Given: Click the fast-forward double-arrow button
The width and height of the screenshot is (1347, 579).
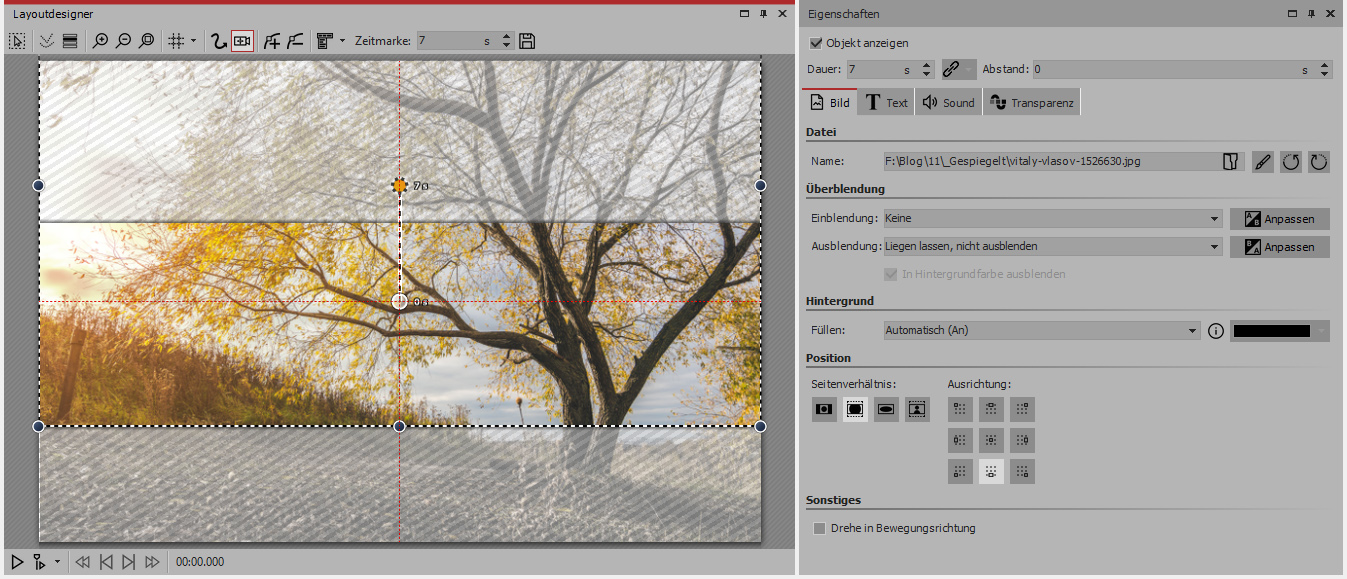Looking at the screenshot, I should click(x=152, y=562).
